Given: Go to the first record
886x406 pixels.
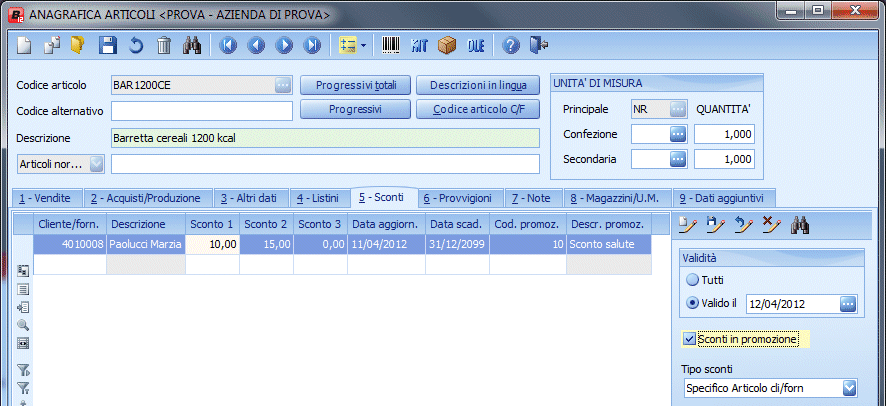Looking at the screenshot, I should click(x=228, y=46).
